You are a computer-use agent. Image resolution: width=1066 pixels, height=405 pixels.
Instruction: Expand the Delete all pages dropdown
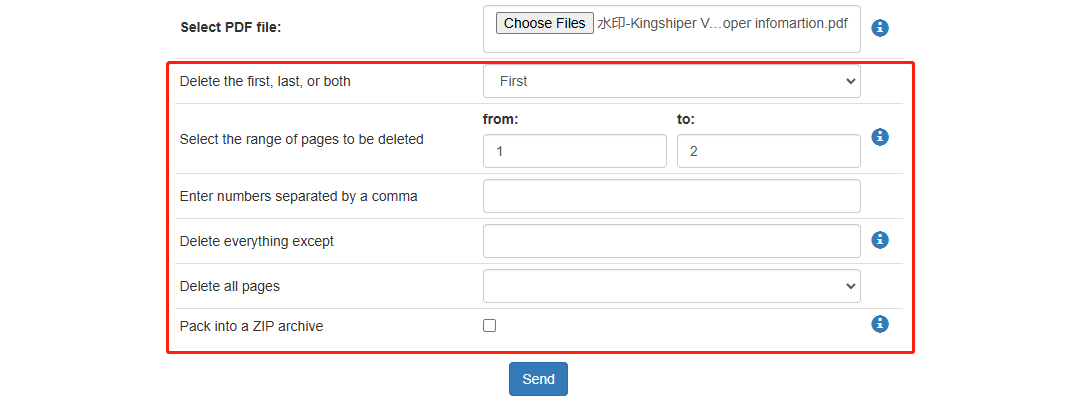click(672, 286)
